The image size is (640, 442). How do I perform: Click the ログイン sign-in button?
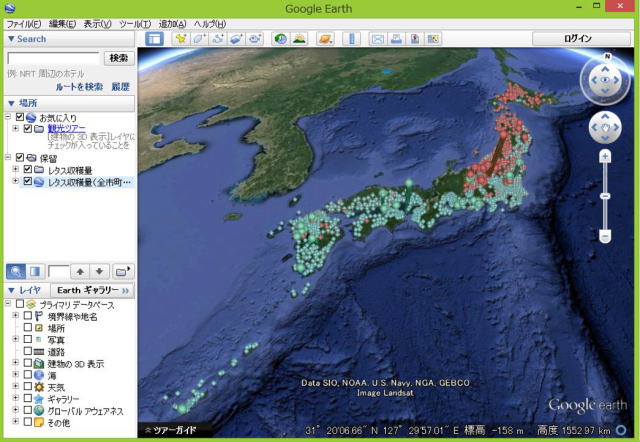578,39
